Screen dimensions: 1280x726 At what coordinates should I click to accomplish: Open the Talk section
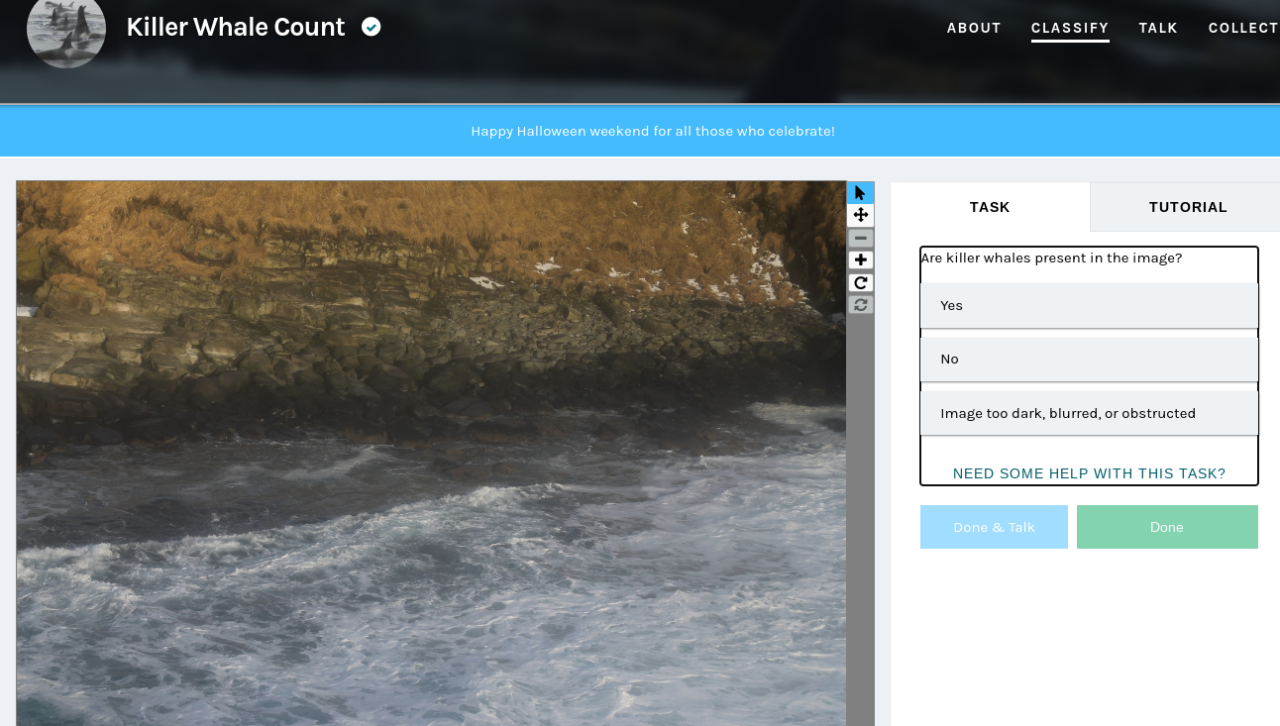[1158, 28]
